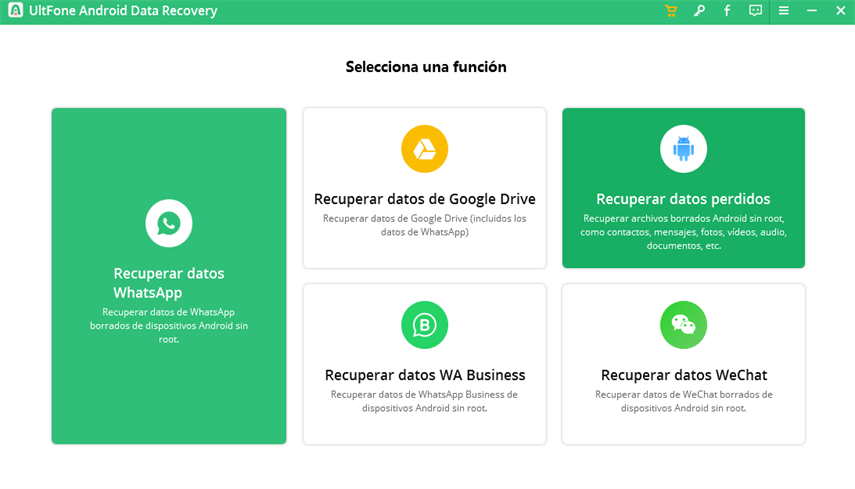Click the WeChat logo icon

coord(683,325)
